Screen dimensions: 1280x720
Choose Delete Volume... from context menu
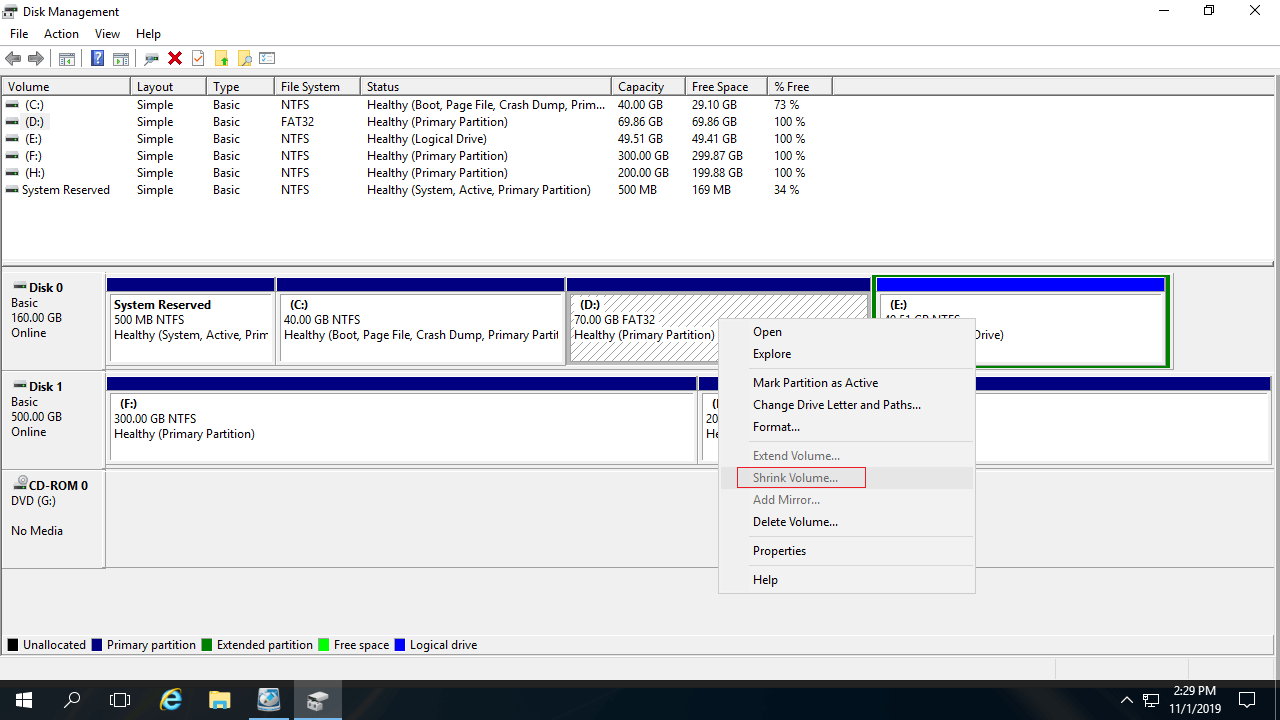point(795,522)
